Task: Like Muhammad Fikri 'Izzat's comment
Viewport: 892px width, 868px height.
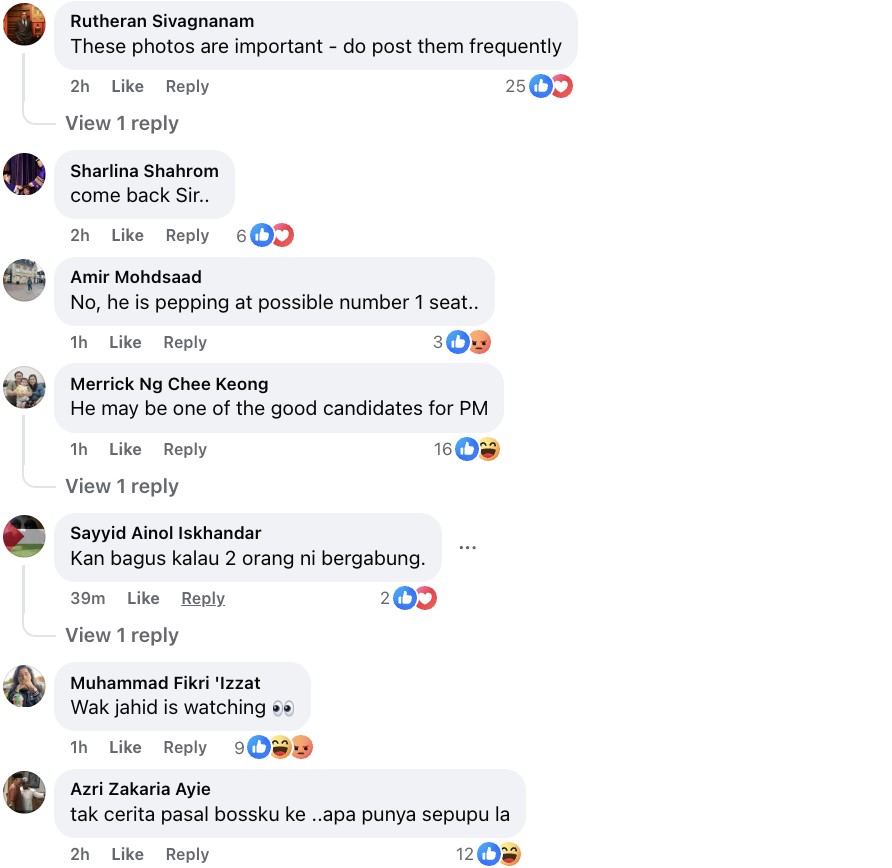Action: pyautogui.click(x=125, y=748)
